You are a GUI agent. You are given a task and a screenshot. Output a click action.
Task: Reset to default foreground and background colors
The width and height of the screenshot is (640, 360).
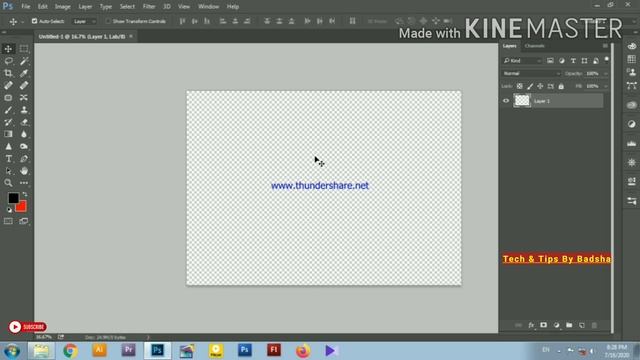(x=9, y=210)
